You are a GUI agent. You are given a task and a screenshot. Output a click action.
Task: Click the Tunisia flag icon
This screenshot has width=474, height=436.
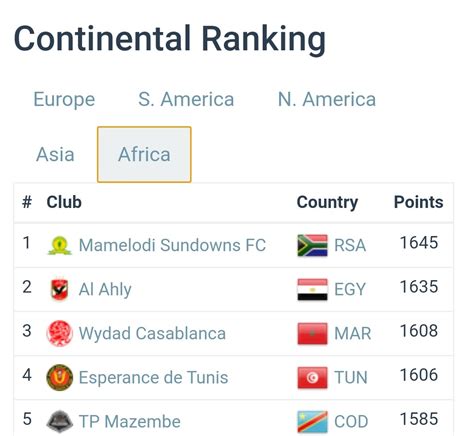click(x=312, y=377)
